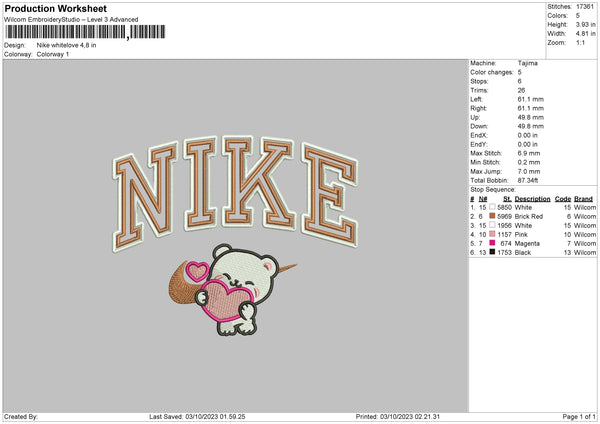The height and width of the screenshot is (424, 600).
Task: Select the EndX value 0.00 in
Action: pos(528,135)
